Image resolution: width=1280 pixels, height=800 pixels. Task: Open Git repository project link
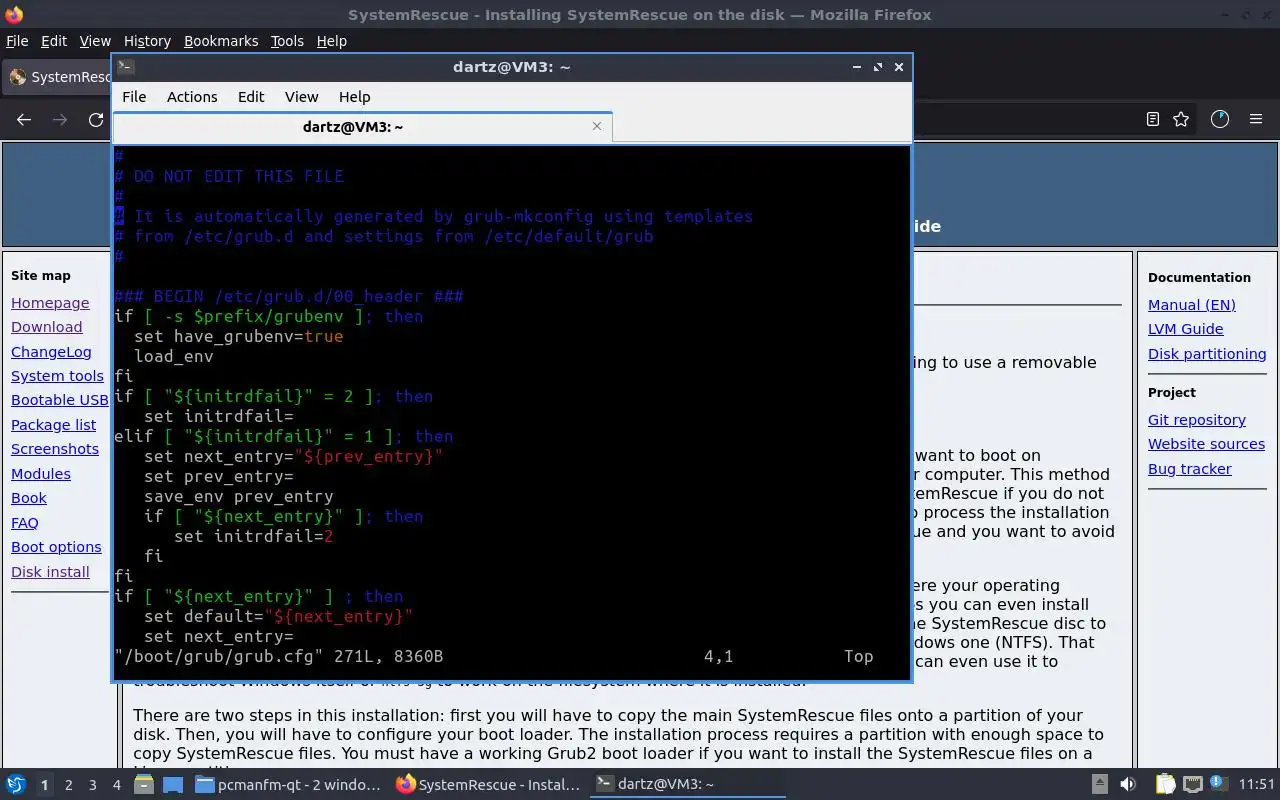tap(1197, 420)
